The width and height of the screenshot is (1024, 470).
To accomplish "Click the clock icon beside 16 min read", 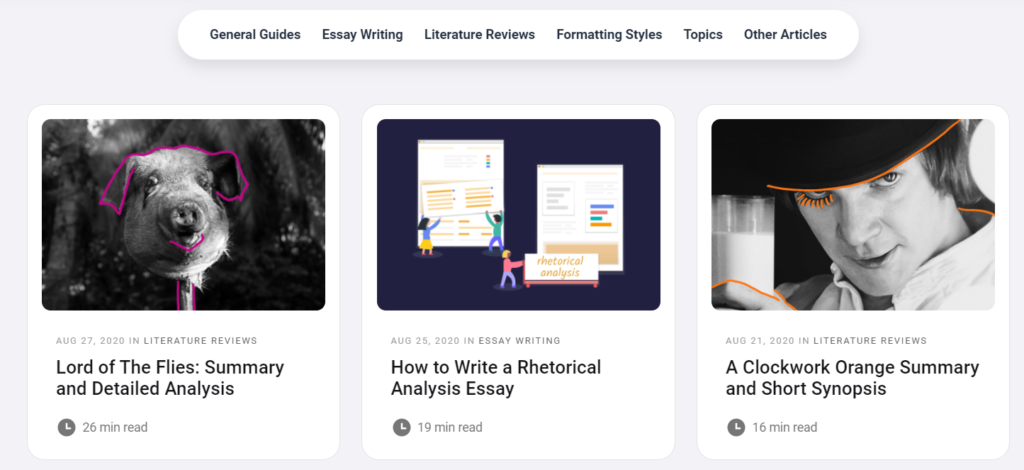I will [736, 428].
